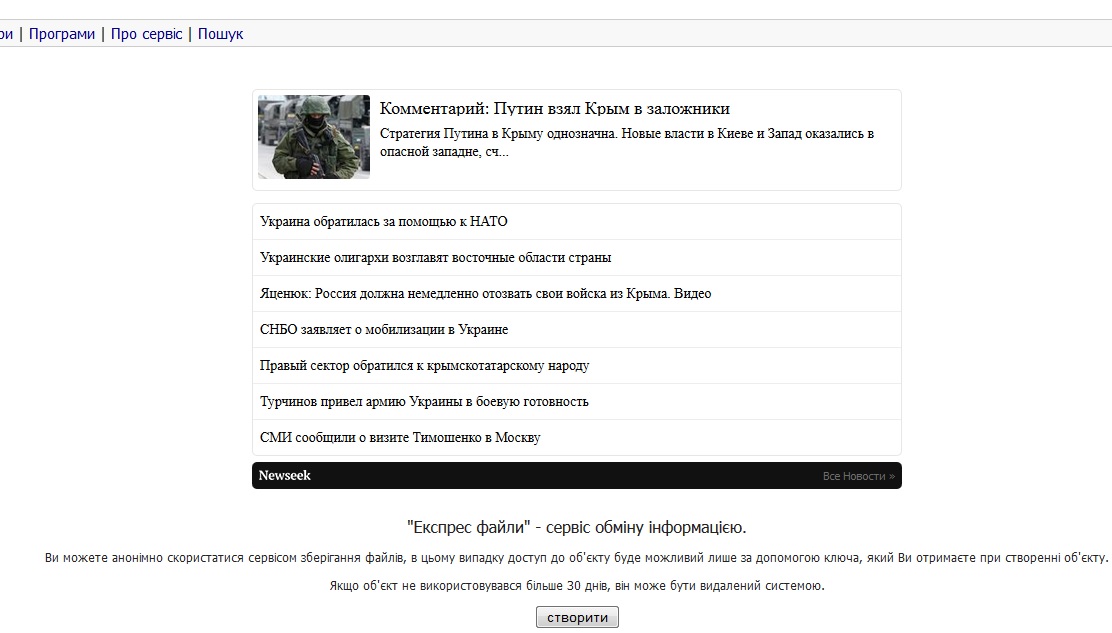Open the Пошук search link
Screen dimensions: 1112x633
[220, 34]
